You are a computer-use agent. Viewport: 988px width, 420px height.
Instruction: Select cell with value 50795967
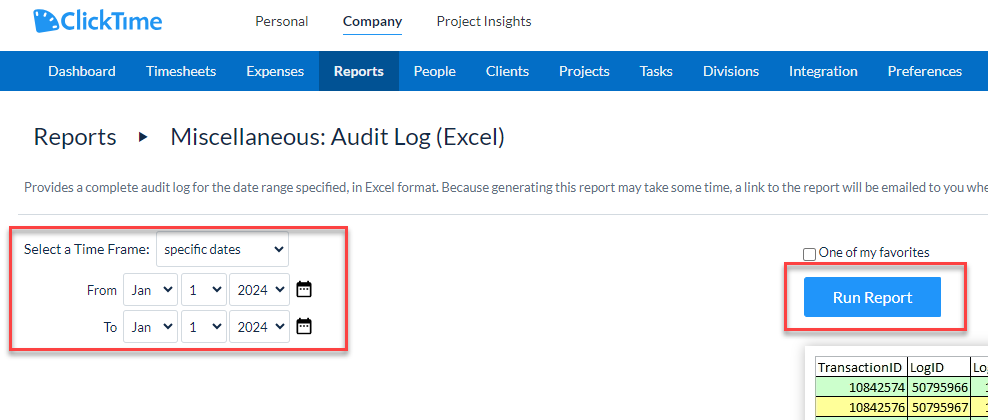pyautogui.click(x=938, y=405)
